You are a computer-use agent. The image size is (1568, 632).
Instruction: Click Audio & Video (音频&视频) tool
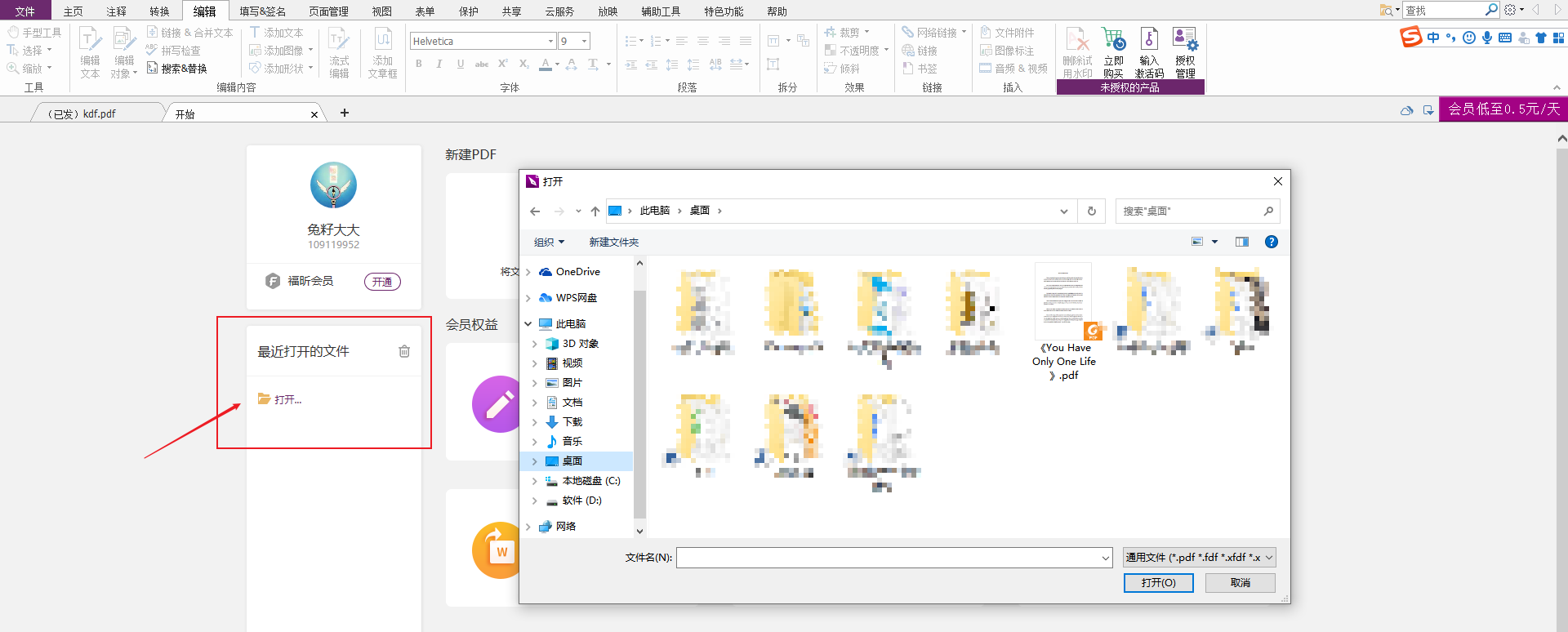pos(1013,69)
